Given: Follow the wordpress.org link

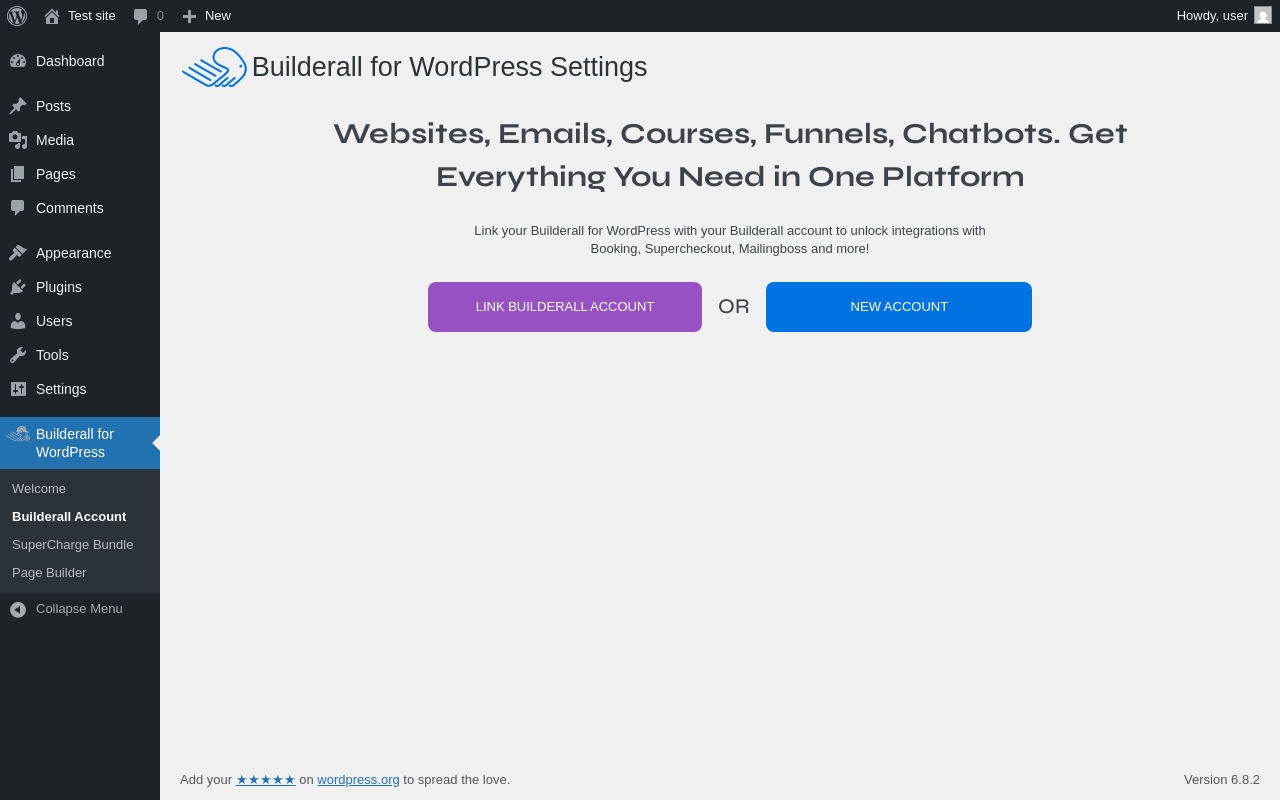Looking at the screenshot, I should tap(358, 780).
